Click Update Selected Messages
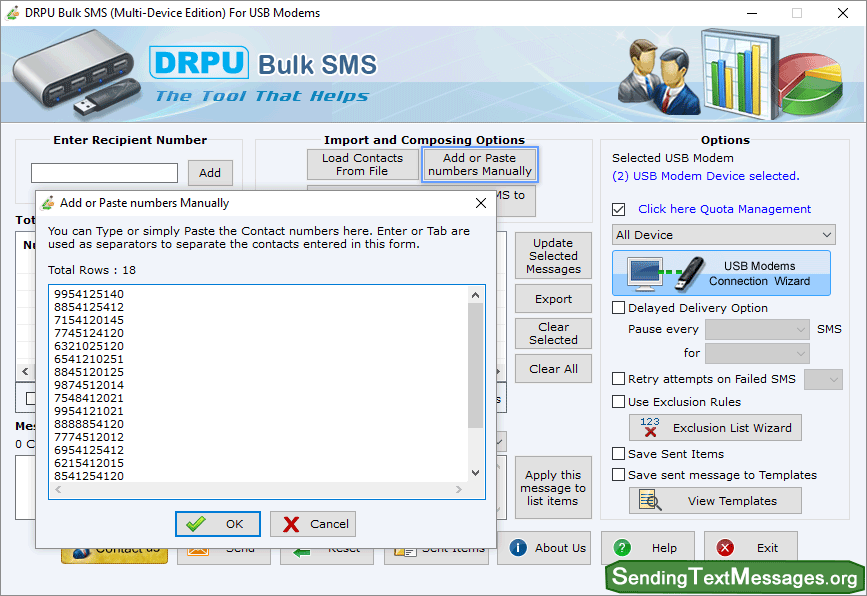 click(x=553, y=256)
